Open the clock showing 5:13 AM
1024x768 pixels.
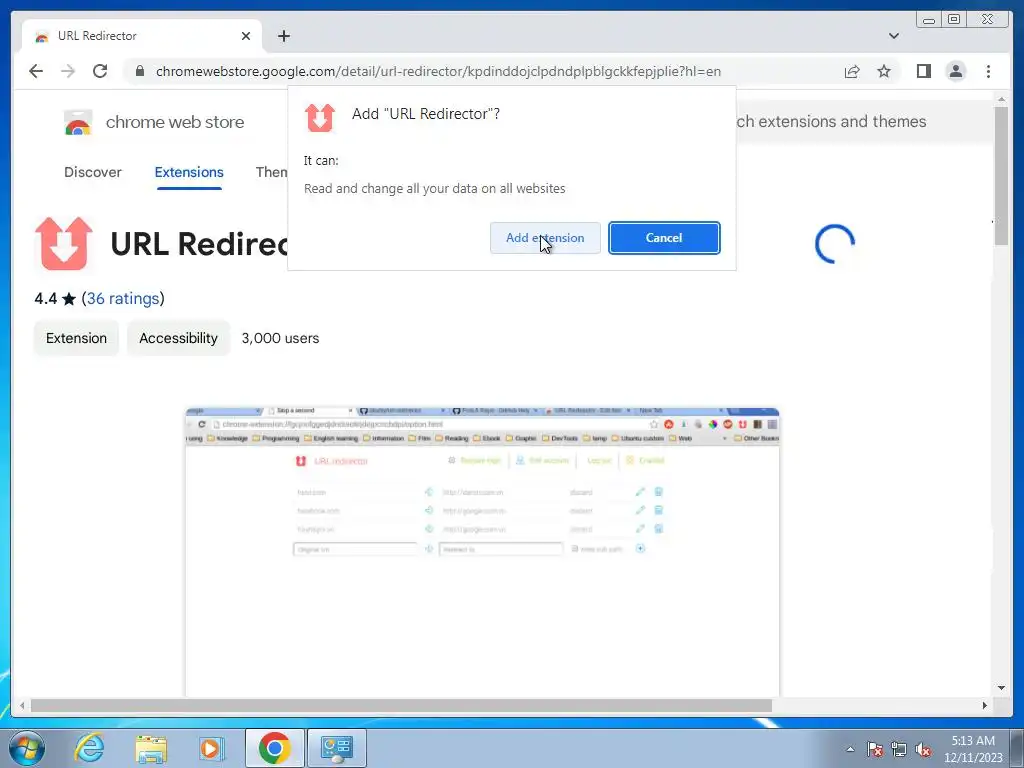point(972,749)
